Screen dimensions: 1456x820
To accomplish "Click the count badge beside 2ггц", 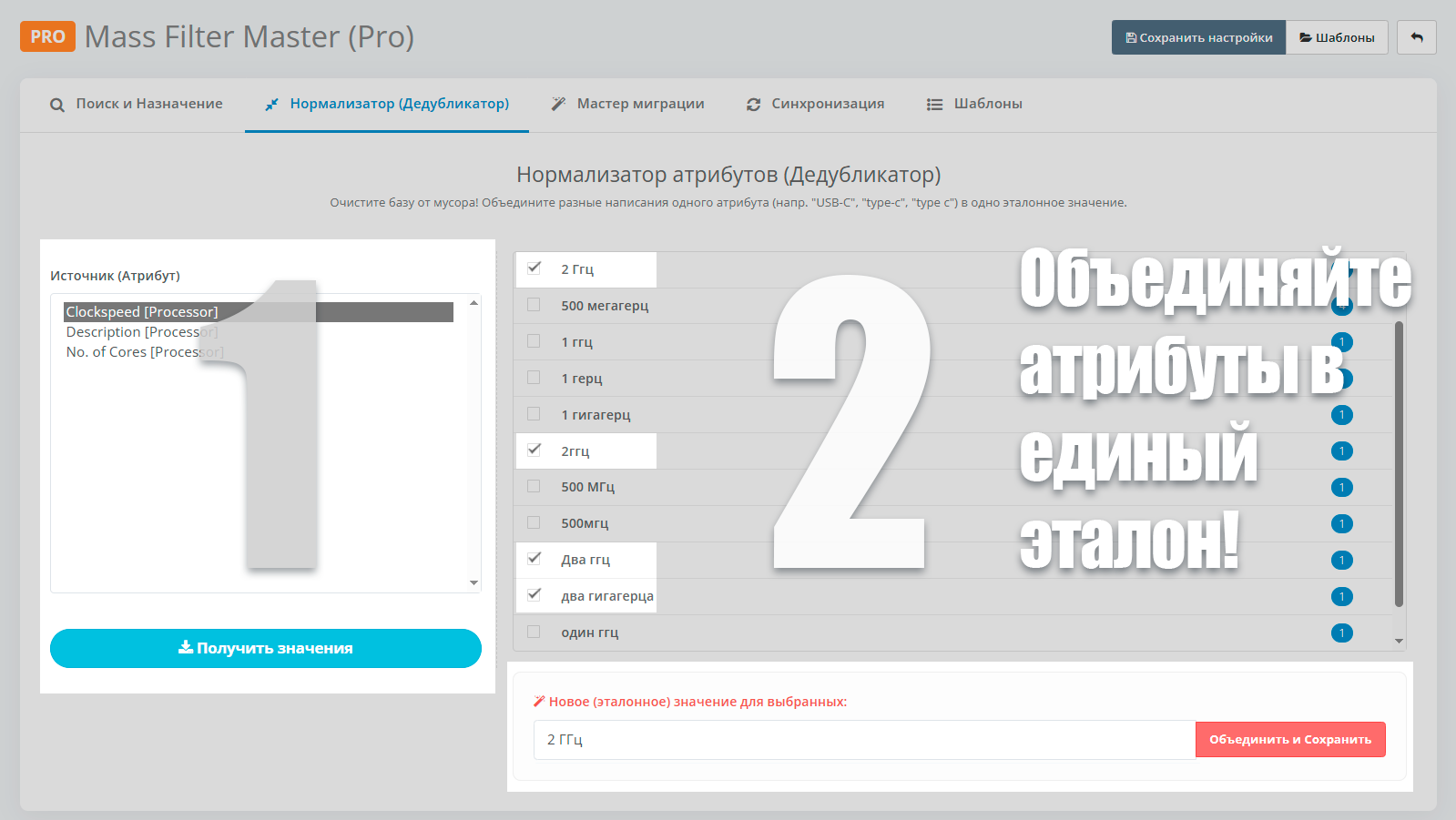I will (x=1341, y=451).
